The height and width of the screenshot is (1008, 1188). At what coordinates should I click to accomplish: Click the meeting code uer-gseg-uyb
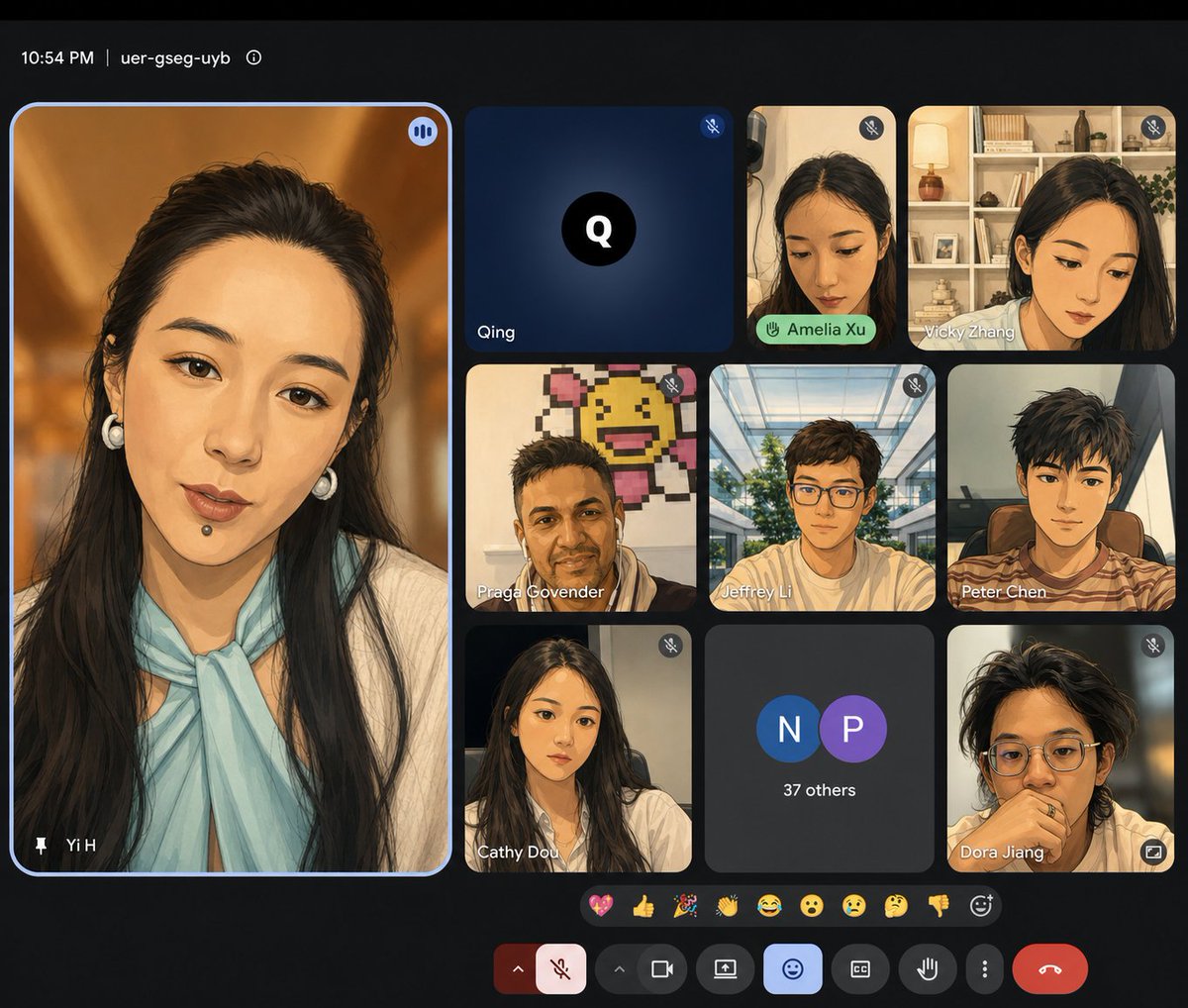click(x=175, y=57)
